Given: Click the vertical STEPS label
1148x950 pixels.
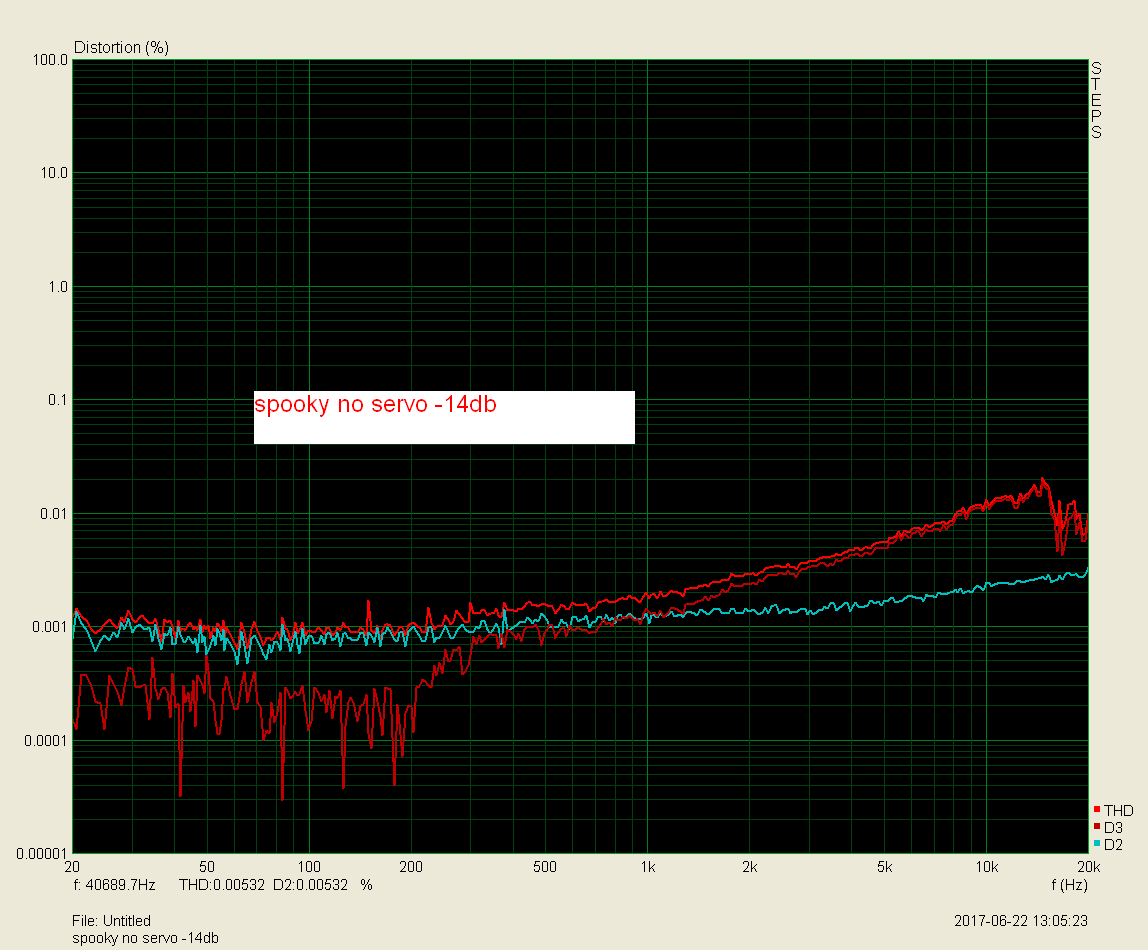Looking at the screenshot, I should [x=1096, y=100].
